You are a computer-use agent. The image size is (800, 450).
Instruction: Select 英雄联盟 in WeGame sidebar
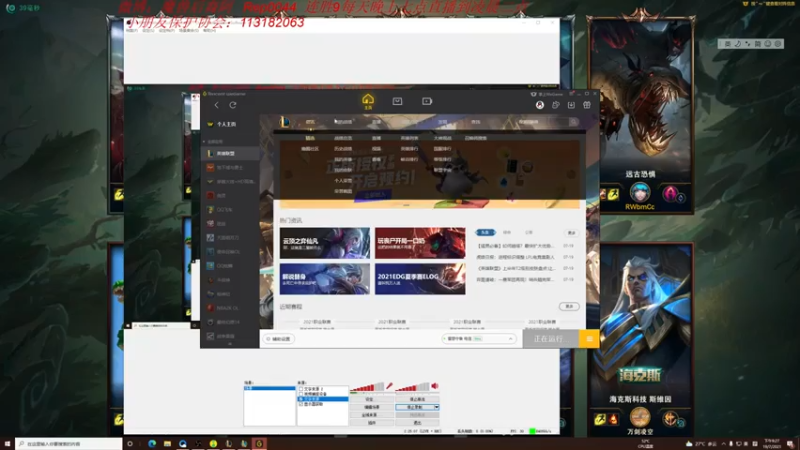(231, 153)
